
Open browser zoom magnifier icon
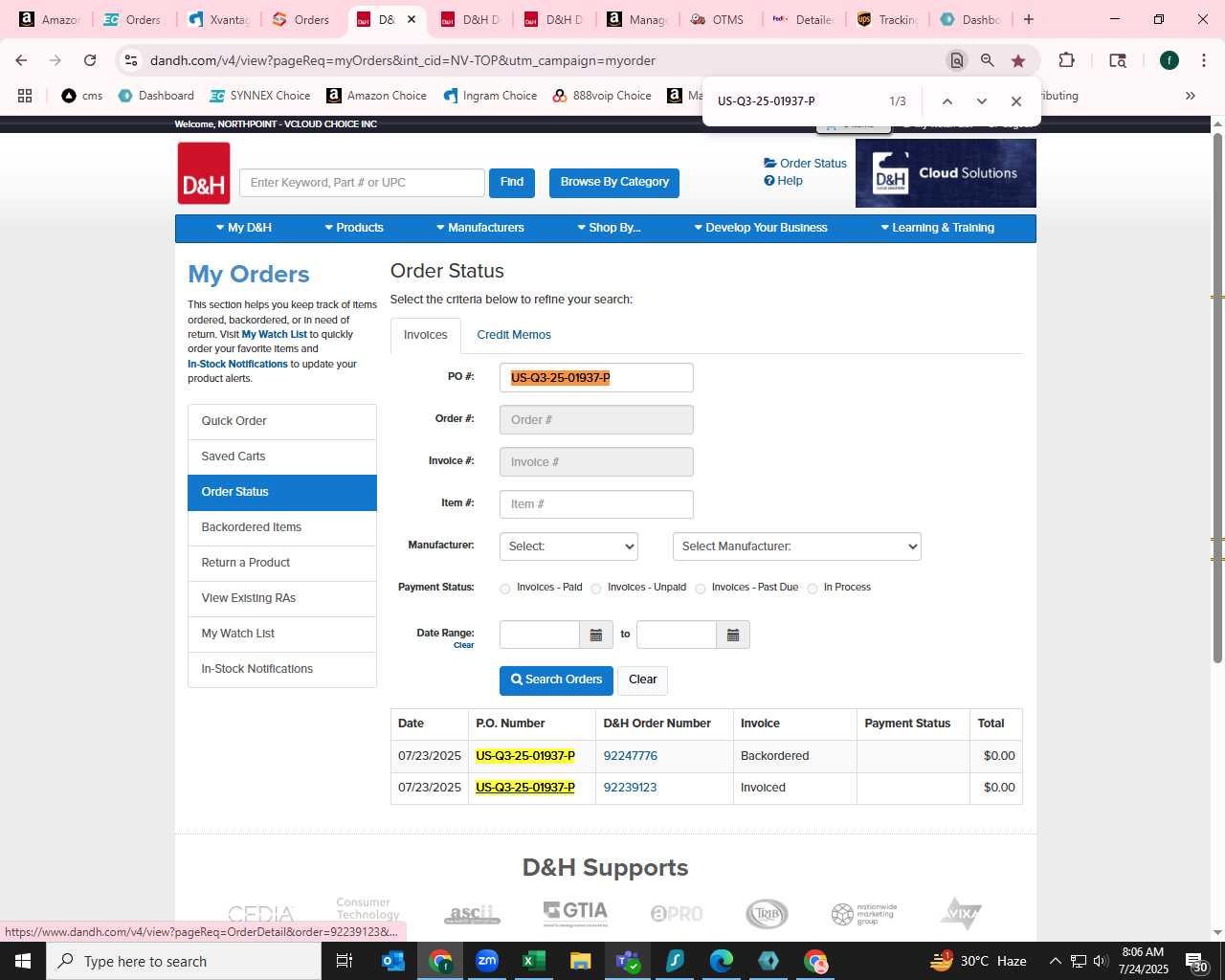(x=988, y=60)
